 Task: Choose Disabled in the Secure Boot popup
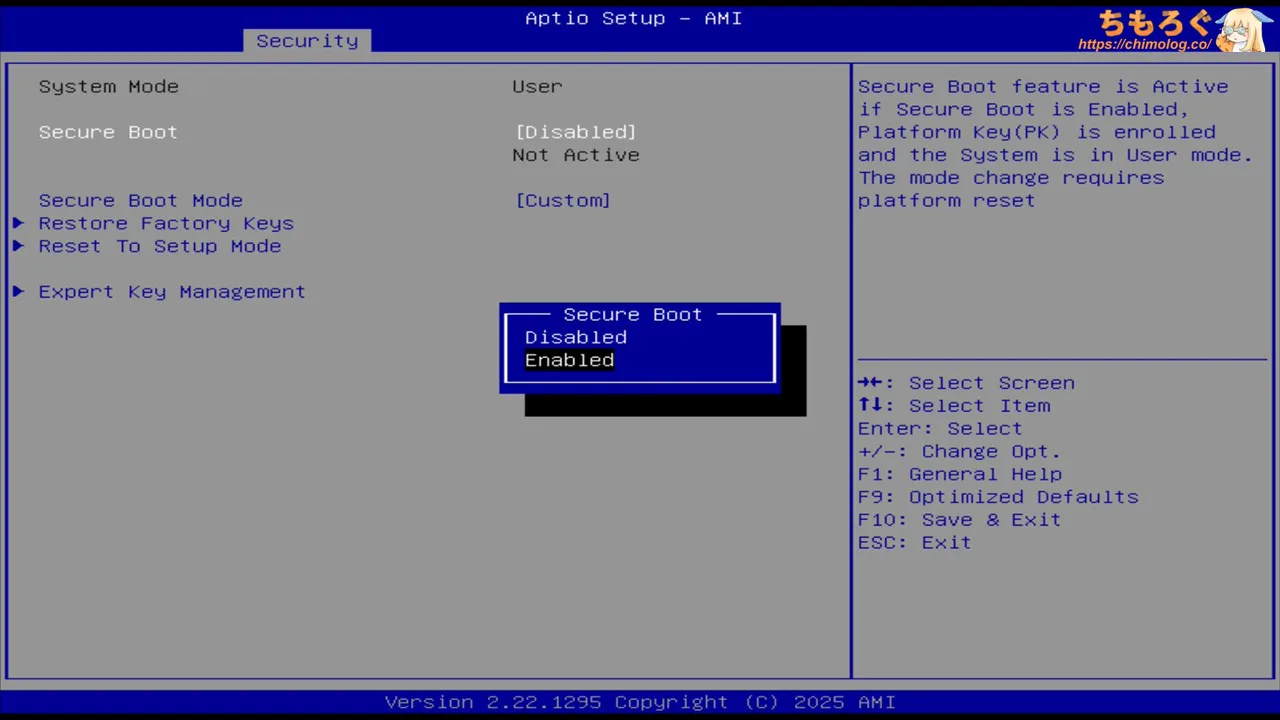click(576, 337)
